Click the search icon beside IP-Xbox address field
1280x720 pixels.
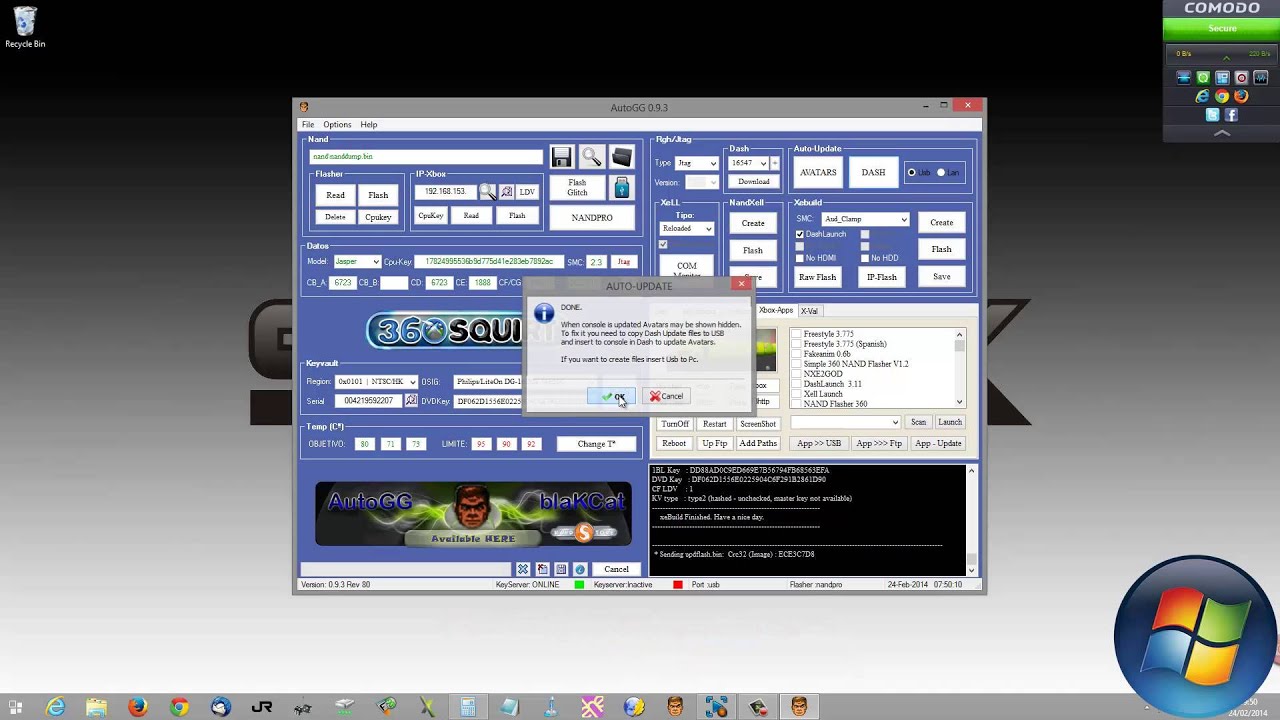click(488, 192)
